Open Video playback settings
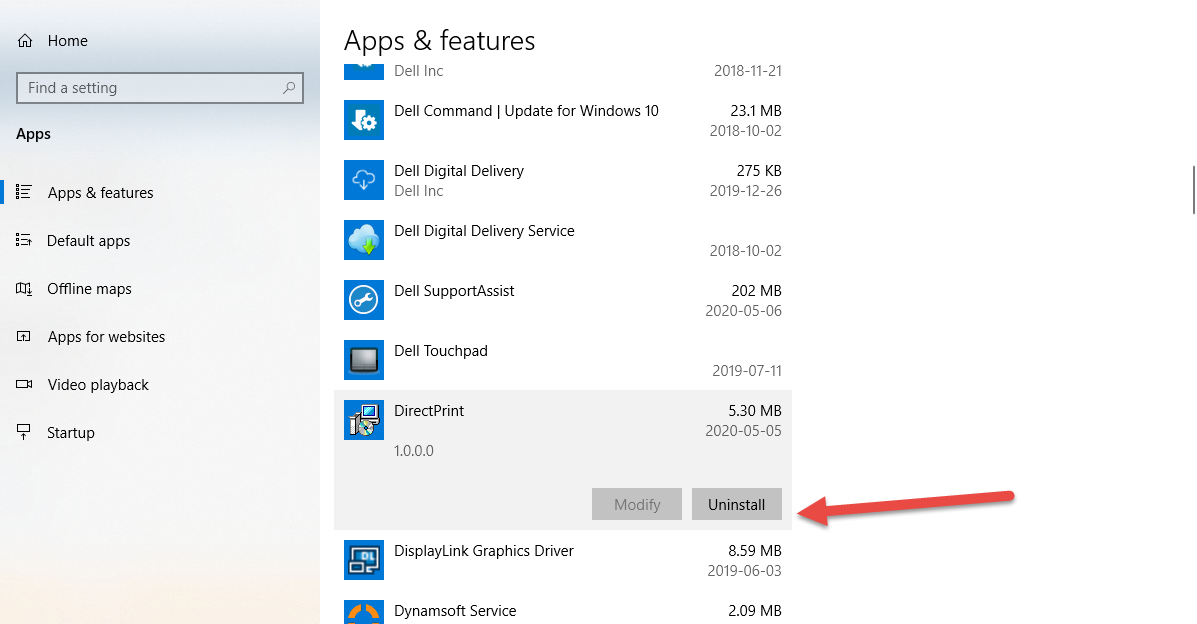The width and height of the screenshot is (1197, 624). point(98,385)
